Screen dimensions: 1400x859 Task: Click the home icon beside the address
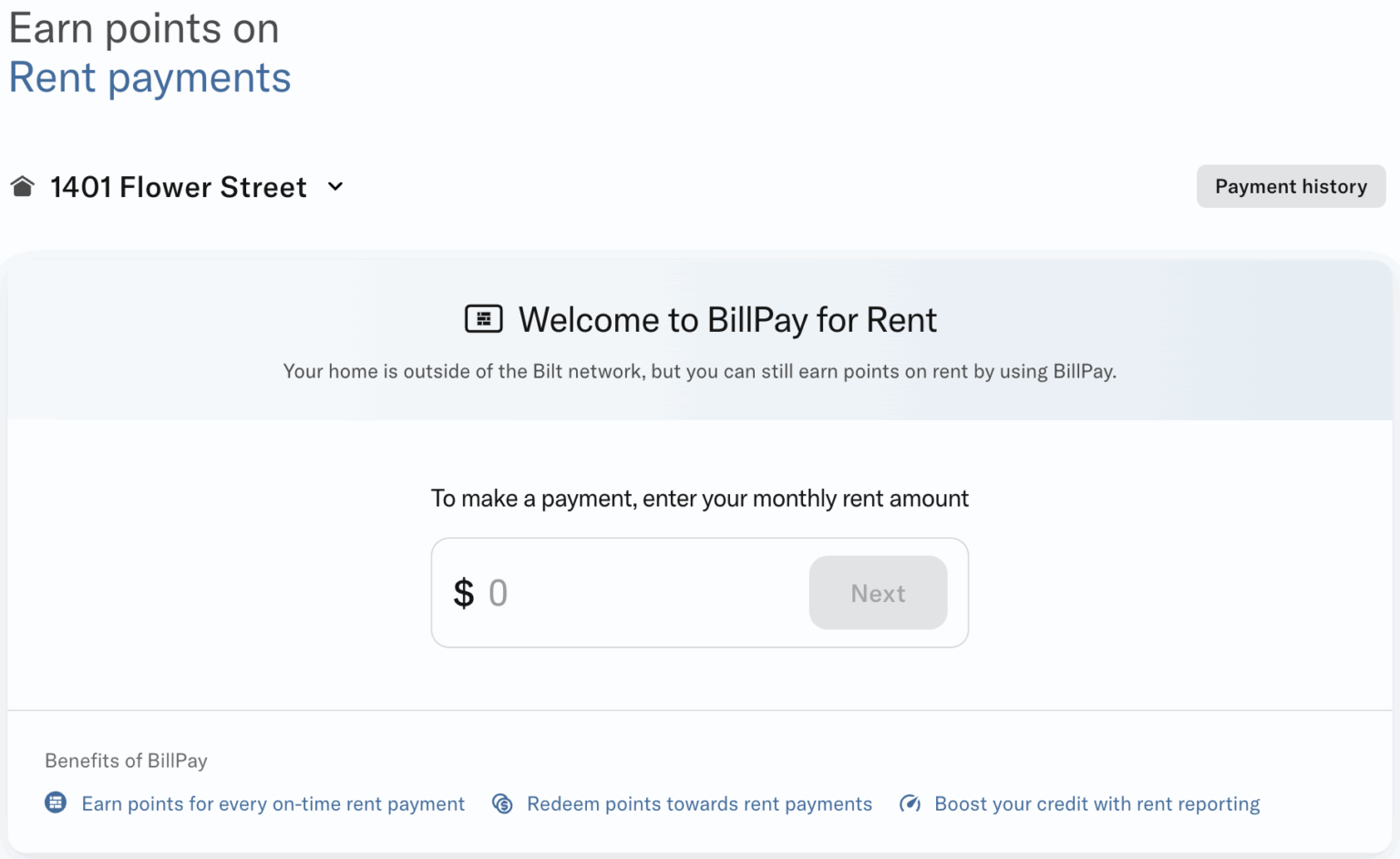[22, 185]
